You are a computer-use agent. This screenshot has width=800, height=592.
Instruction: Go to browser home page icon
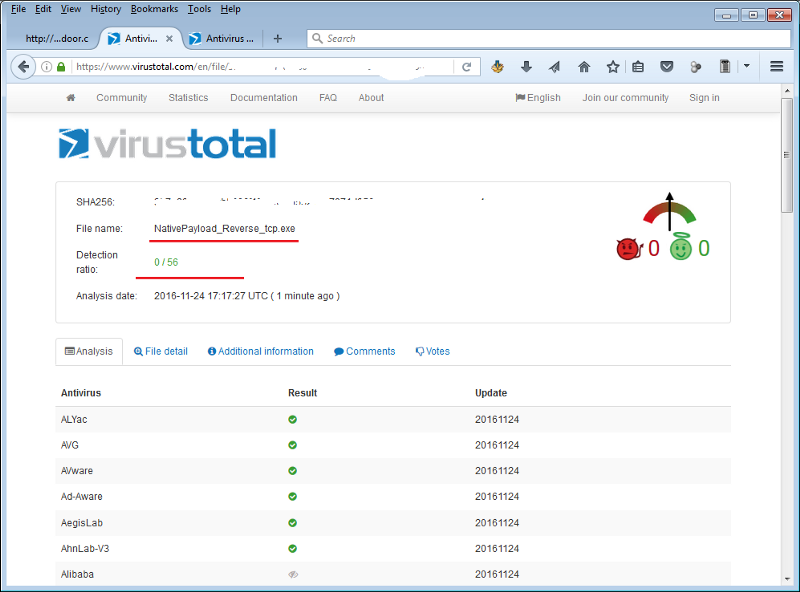coord(584,67)
